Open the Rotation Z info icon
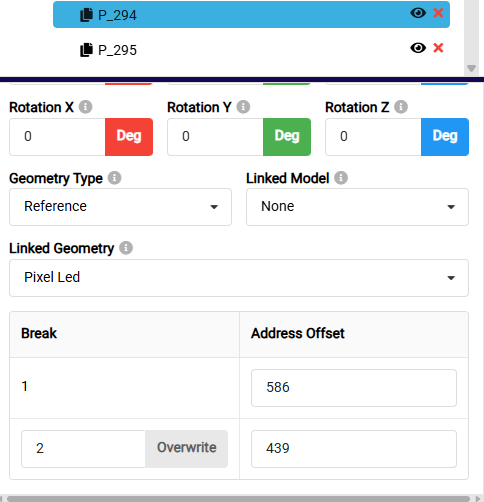 (401, 107)
